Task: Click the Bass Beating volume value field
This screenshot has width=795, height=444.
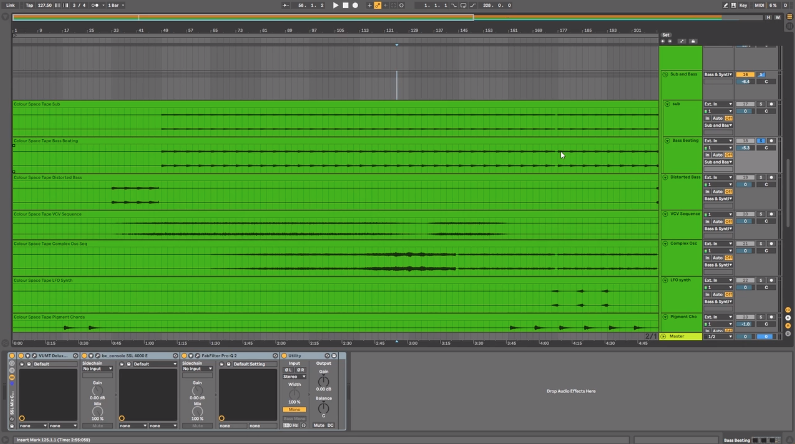Action: point(745,147)
